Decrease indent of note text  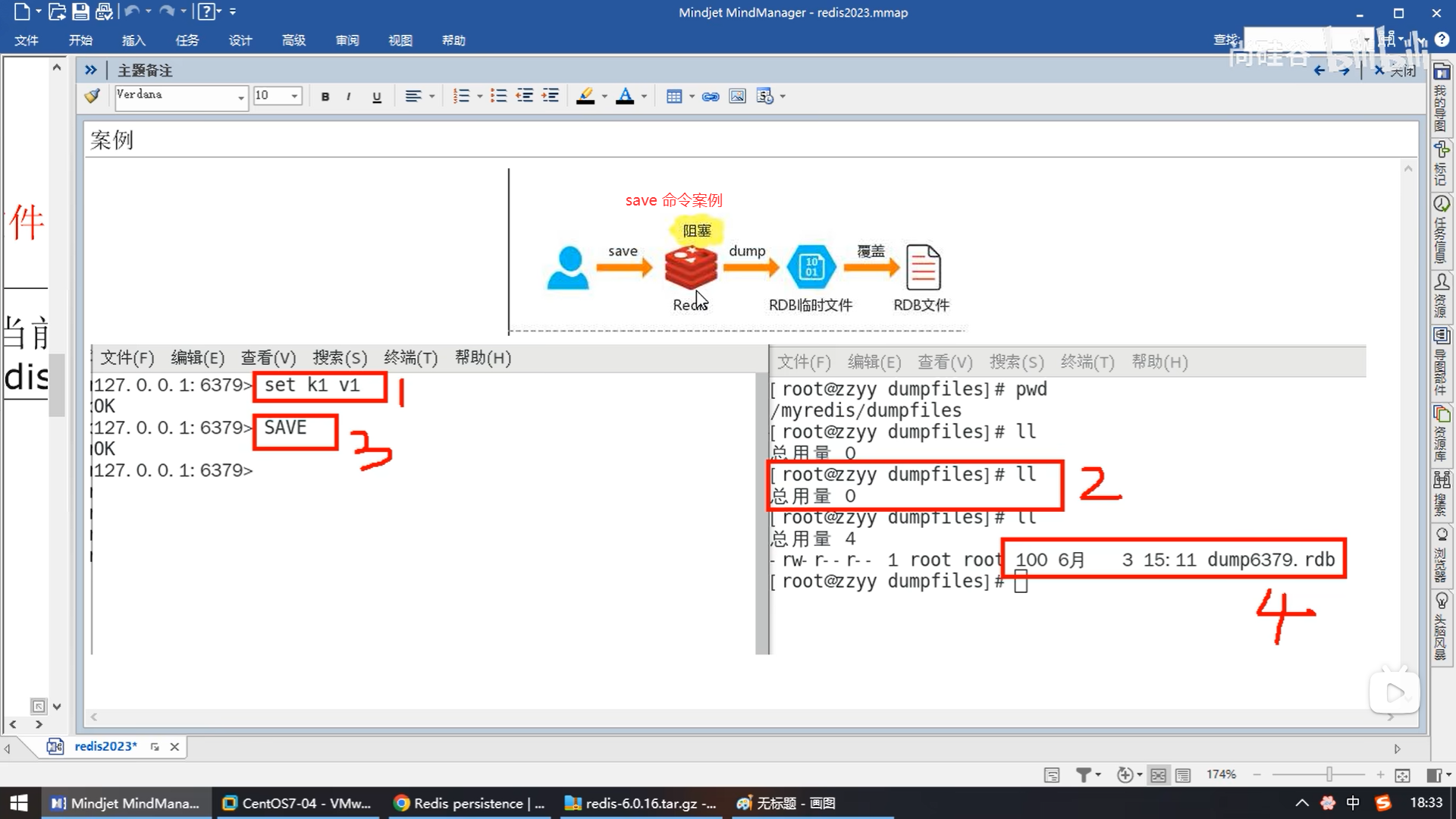(525, 96)
